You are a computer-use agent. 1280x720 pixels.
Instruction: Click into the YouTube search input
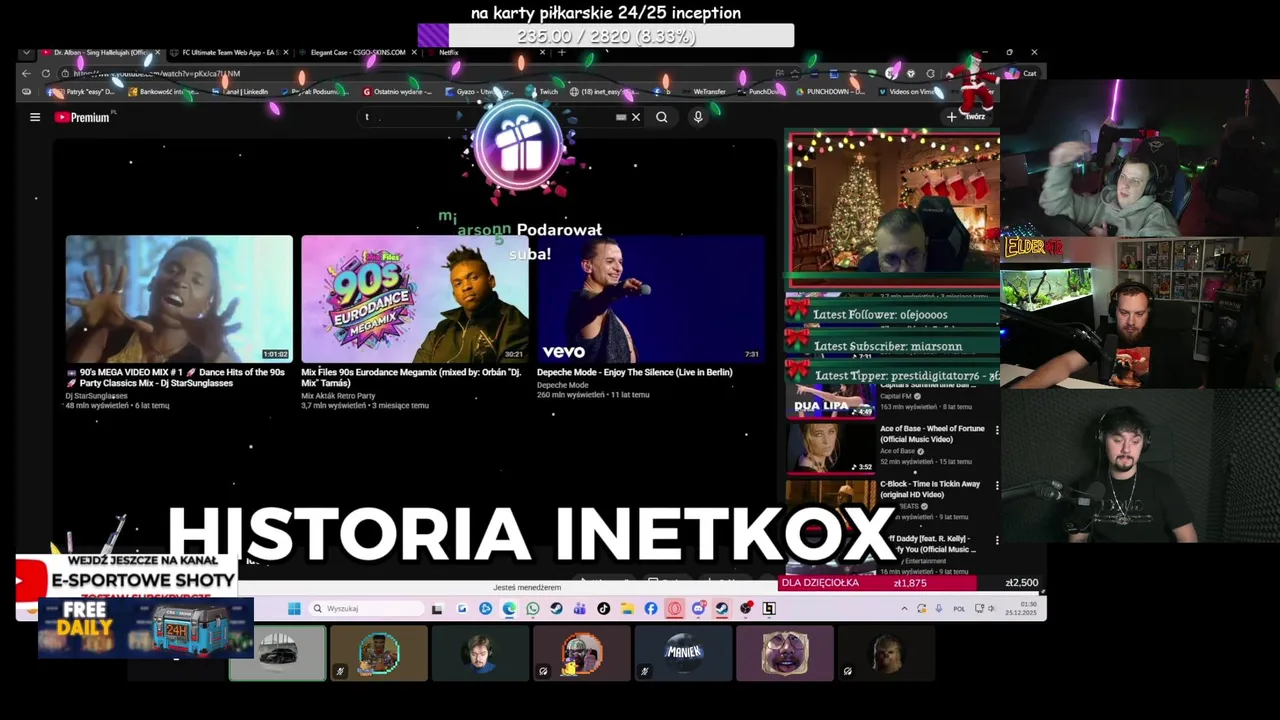pos(490,117)
